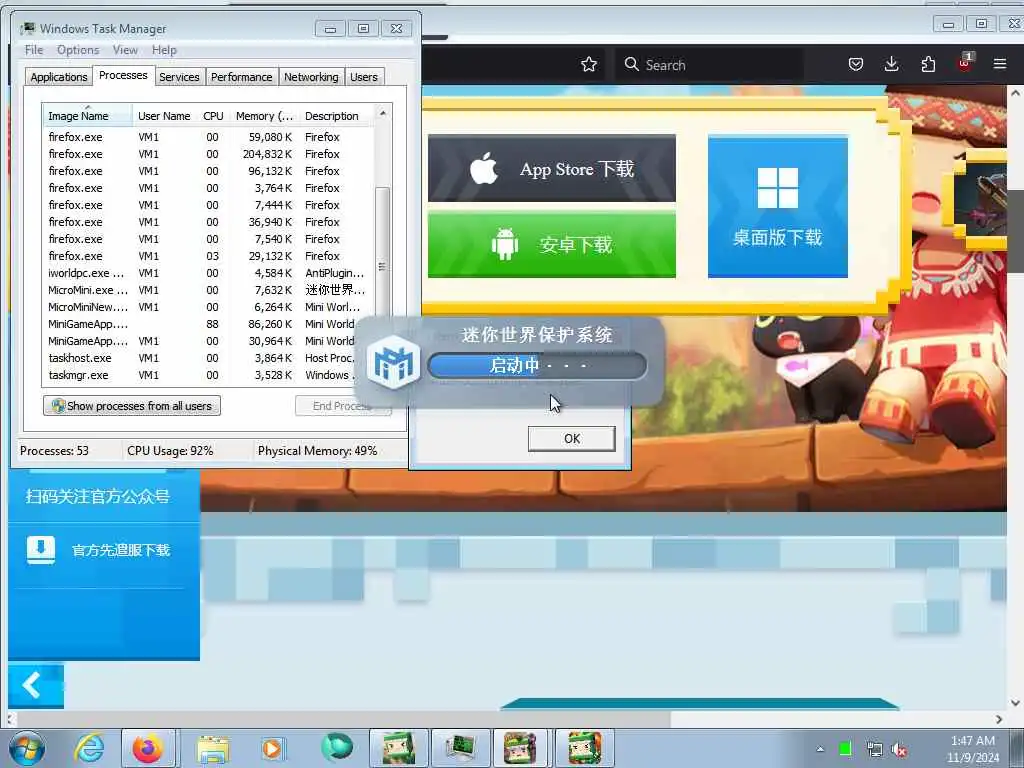Switch to Firefox taskbar button
The width and height of the screenshot is (1024, 768).
click(x=148, y=748)
